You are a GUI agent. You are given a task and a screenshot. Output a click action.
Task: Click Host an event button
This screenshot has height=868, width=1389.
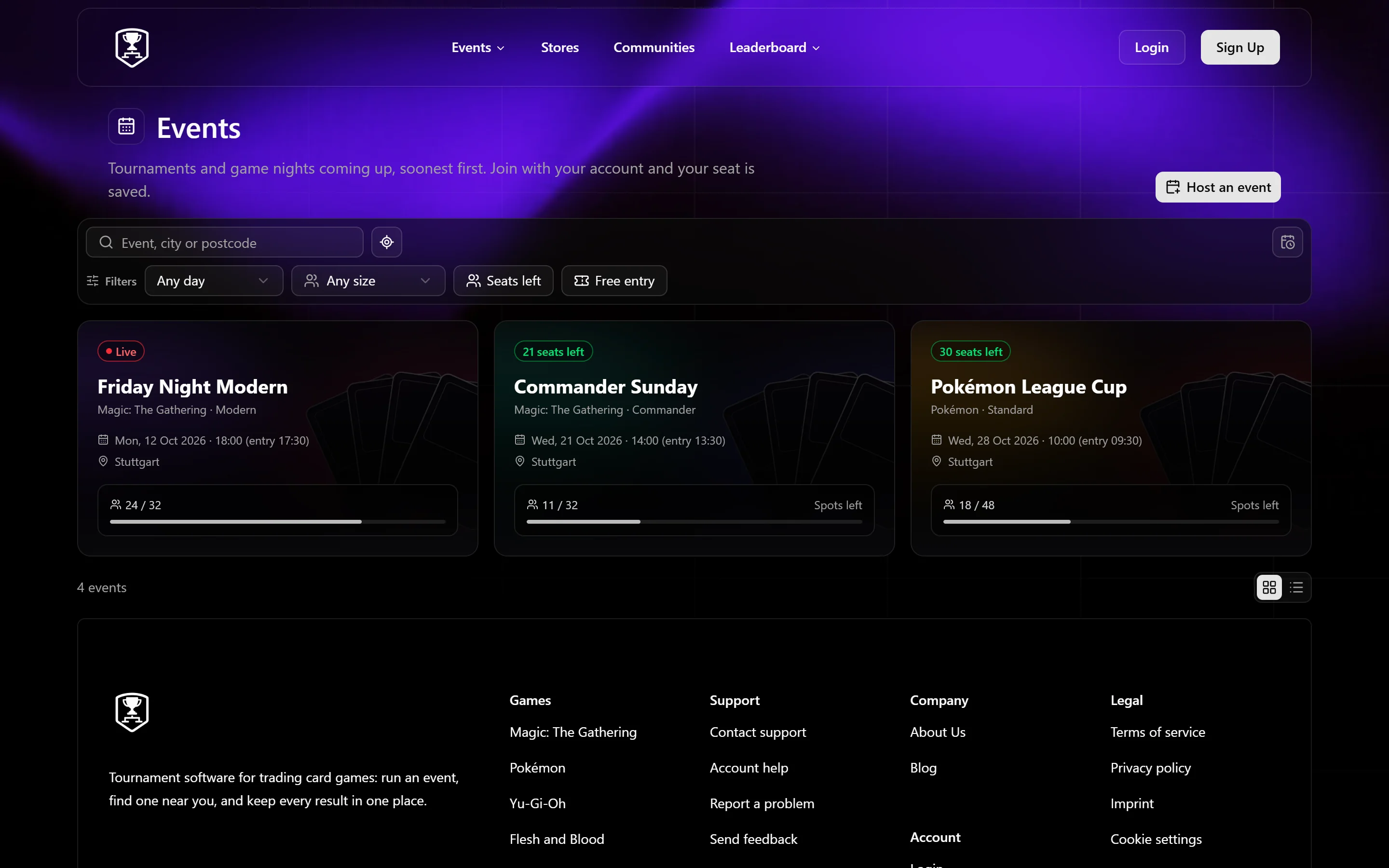[x=1217, y=187]
